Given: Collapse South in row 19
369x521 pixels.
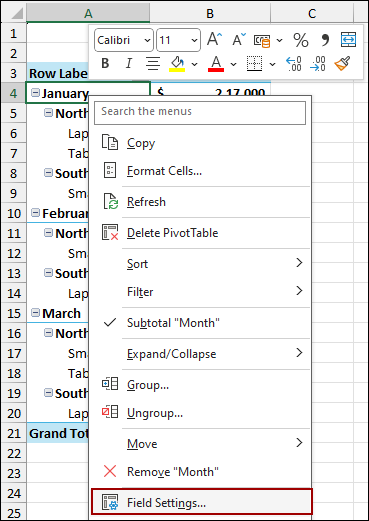Looking at the screenshot, I should 48,392.
